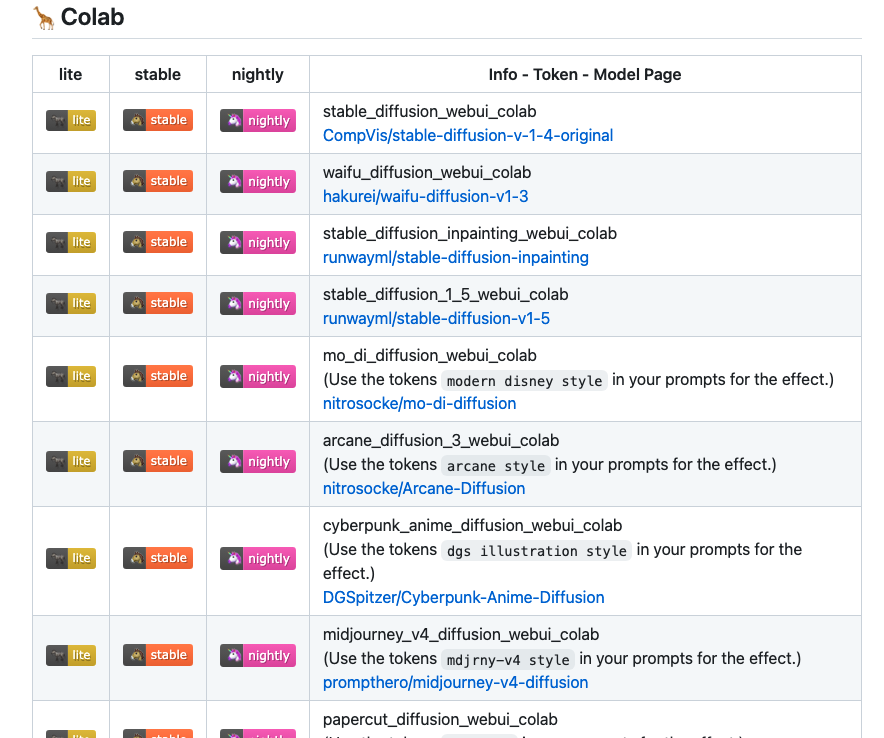Select stable badge for mo_di_diffusion_webui_colab
The width and height of the screenshot is (884, 738).
tap(158, 376)
